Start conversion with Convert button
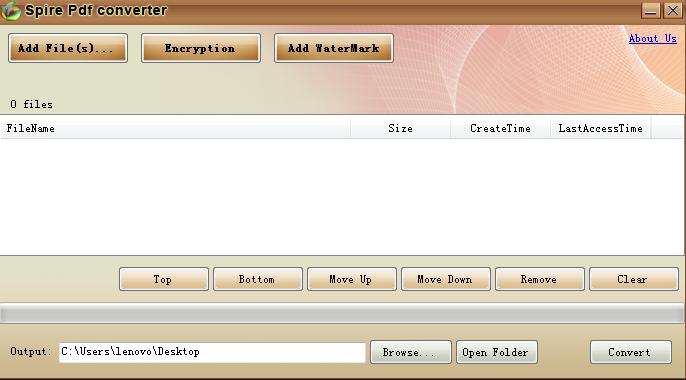Screen dimensions: 686x380 [630, 352]
